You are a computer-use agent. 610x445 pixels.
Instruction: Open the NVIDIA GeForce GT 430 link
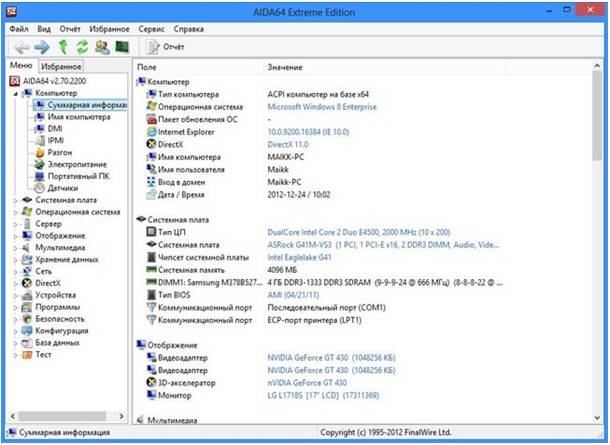307,357
